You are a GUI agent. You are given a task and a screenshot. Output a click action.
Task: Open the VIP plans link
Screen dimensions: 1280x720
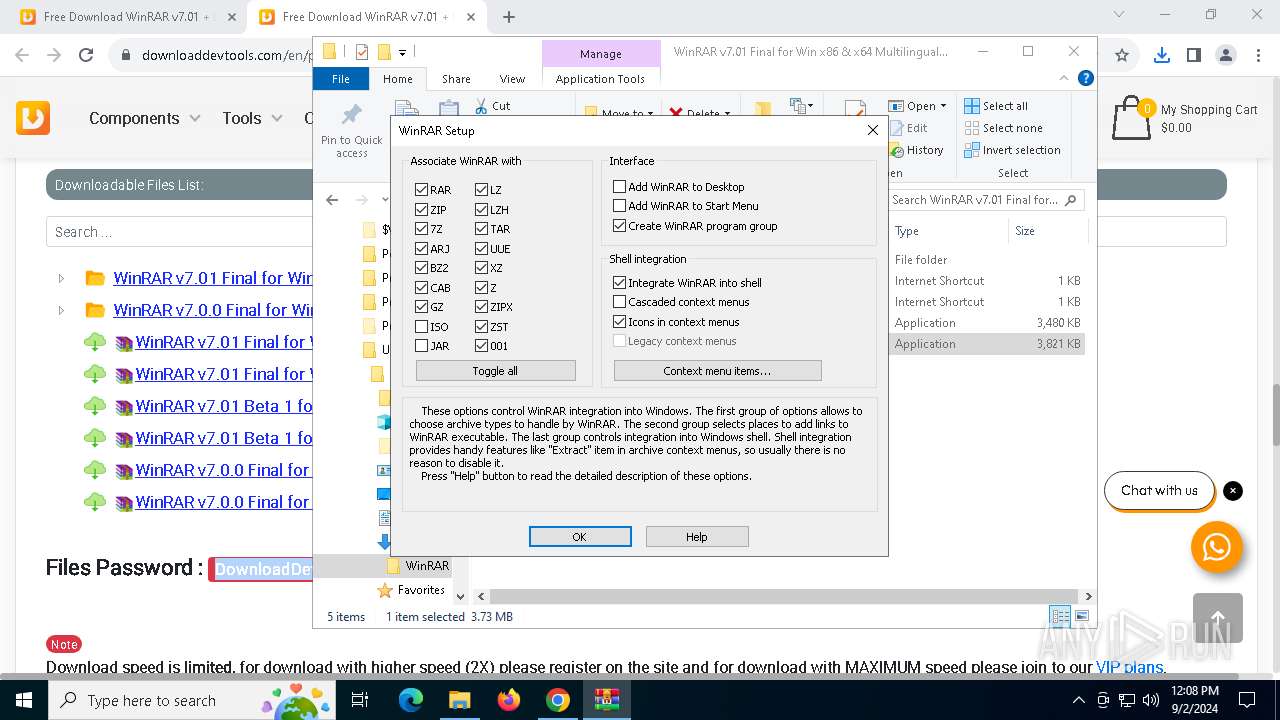(x=1129, y=667)
